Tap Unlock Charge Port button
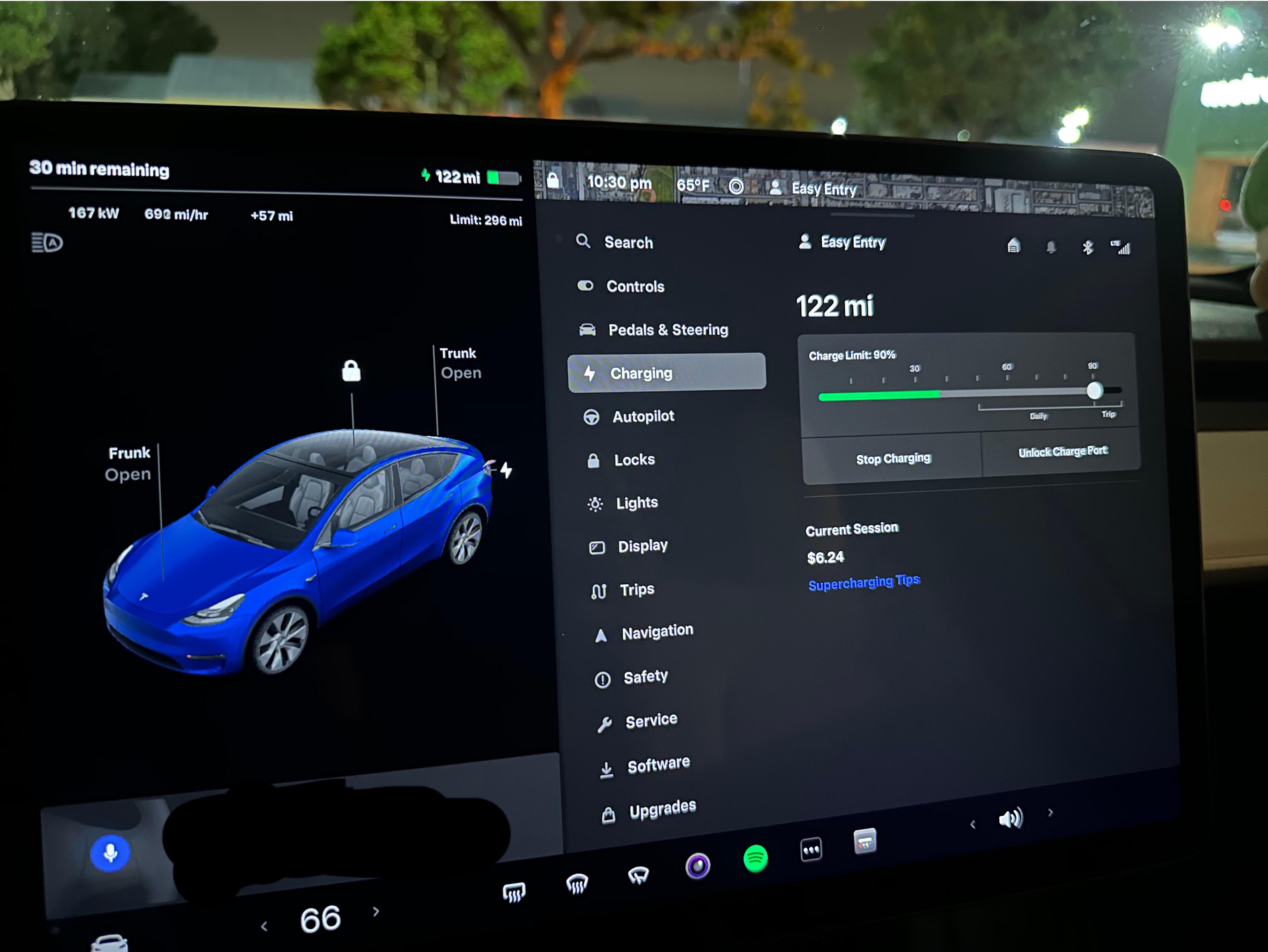The width and height of the screenshot is (1268, 952). [x=1062, y=452]
